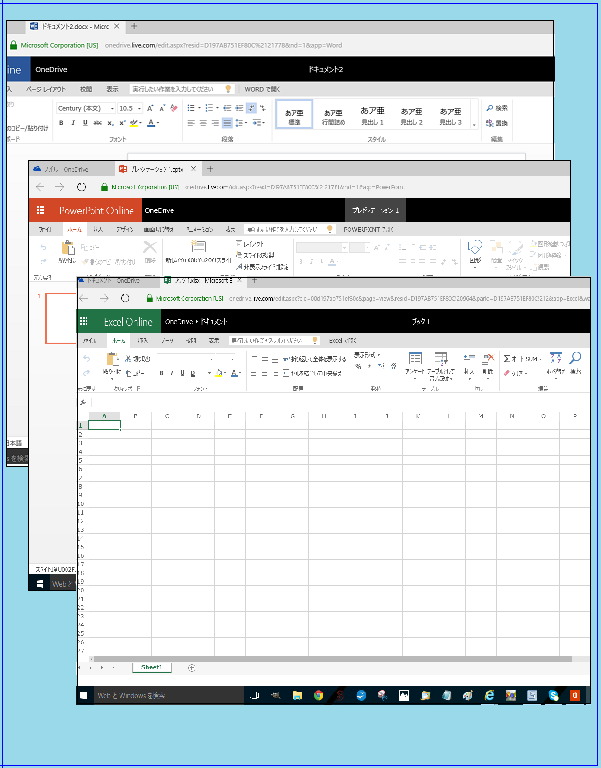Click POWERPOINT で開く link
The width and height of the screenshot is (601, 768).
coord(368,229)
